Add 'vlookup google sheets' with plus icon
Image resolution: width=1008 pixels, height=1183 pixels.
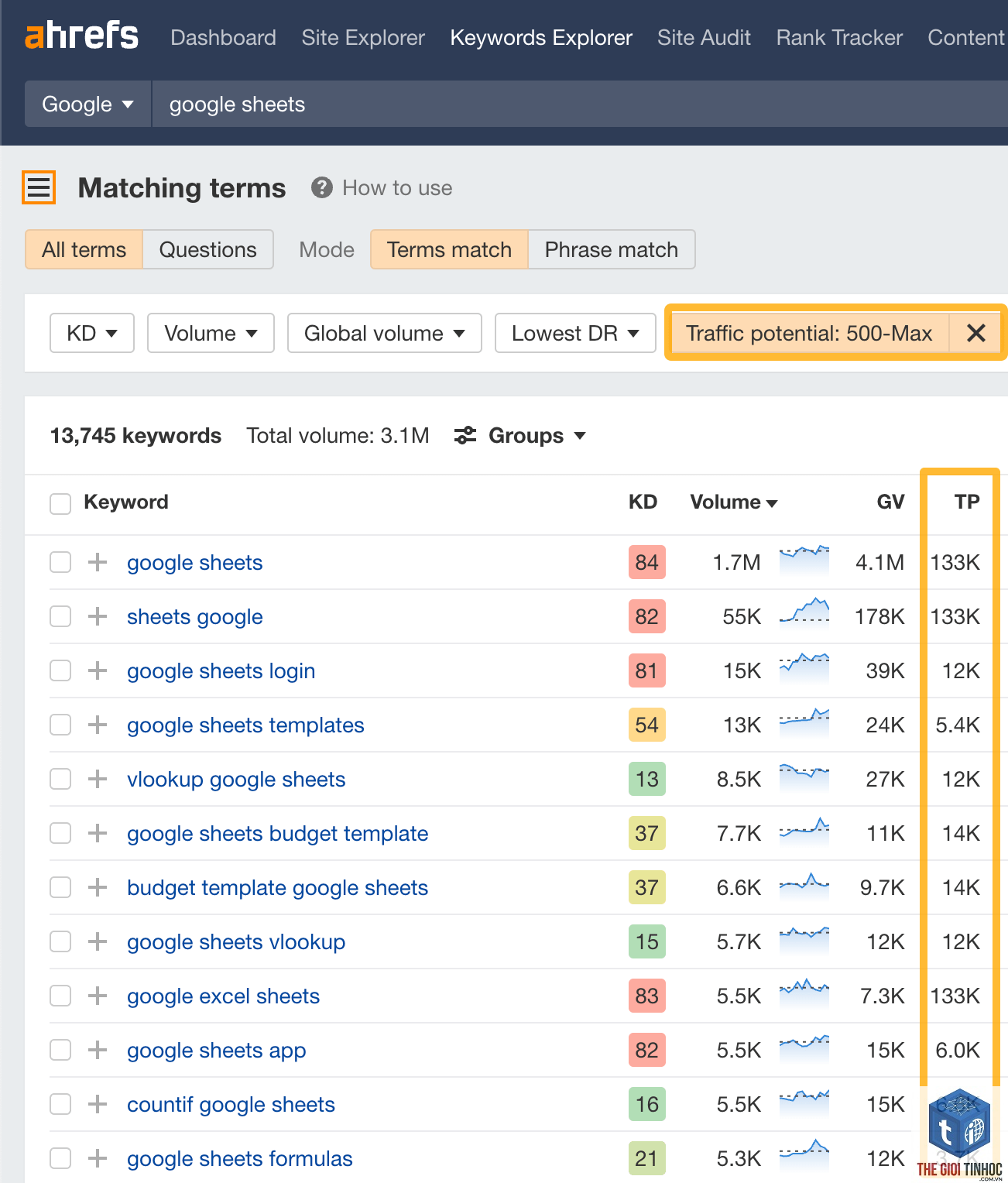(x=97, y=779)
